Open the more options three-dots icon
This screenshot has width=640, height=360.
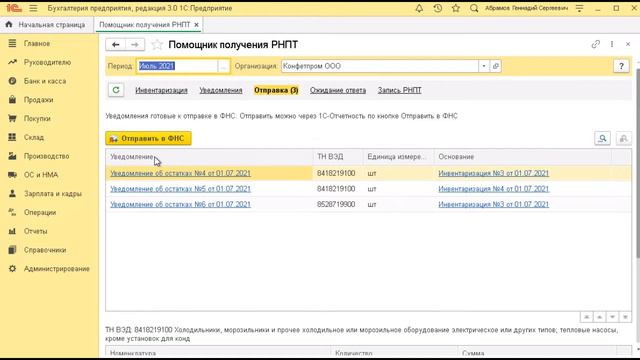click(612, 44)
